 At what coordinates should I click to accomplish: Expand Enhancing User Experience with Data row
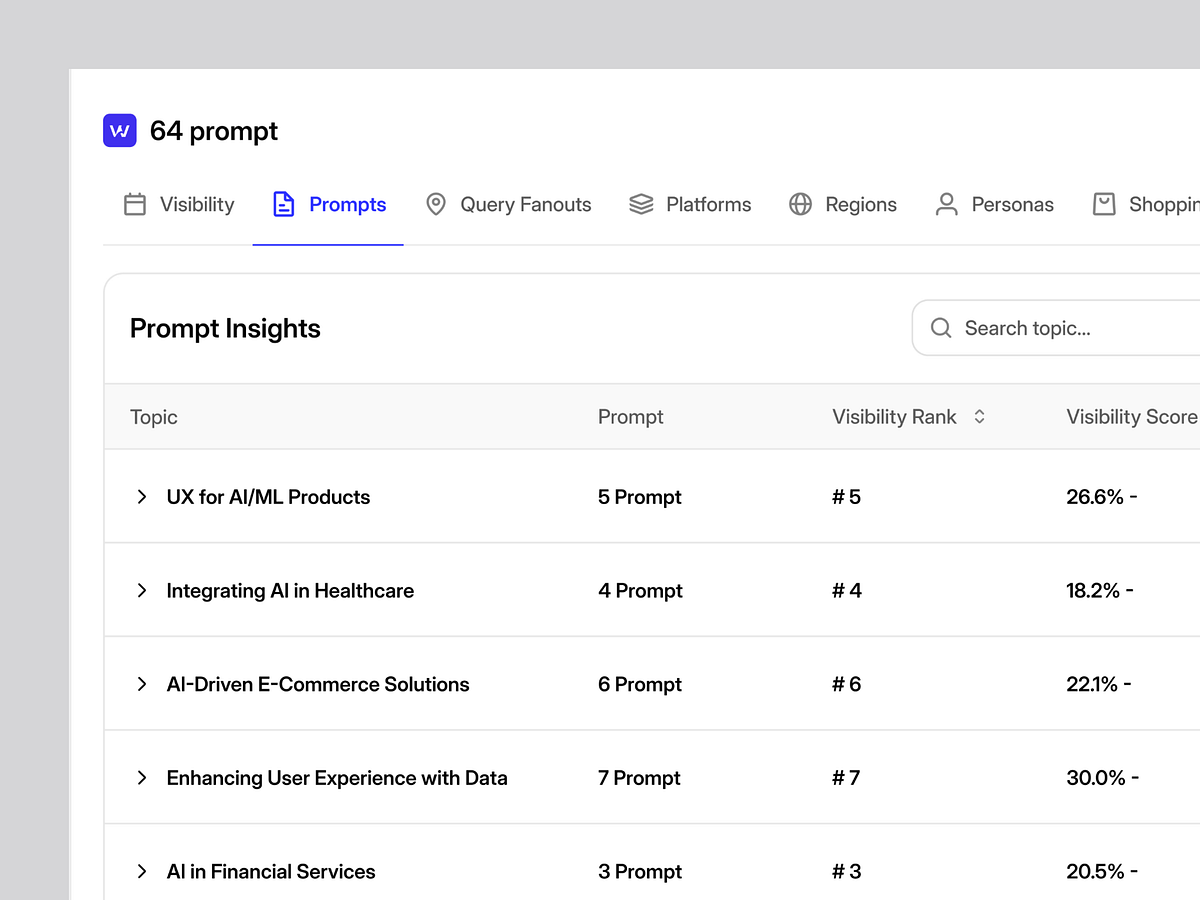(142, 778)
